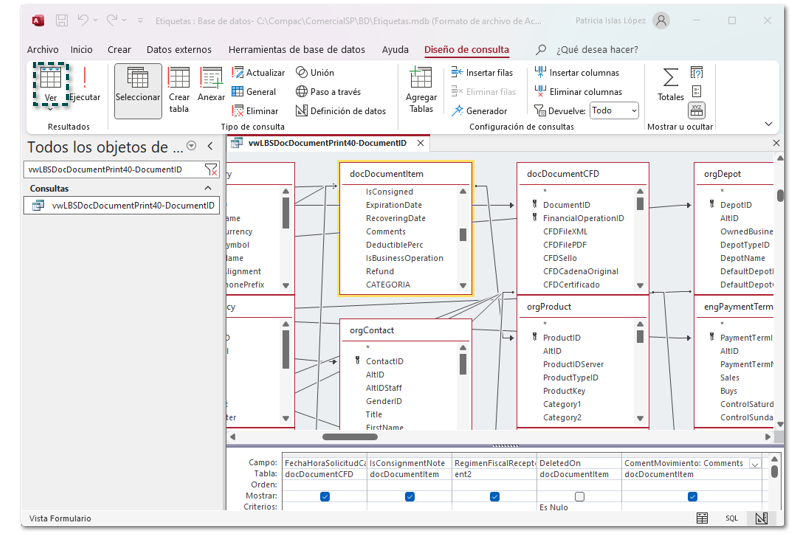Screen dimensions: 793x535
Task: Open the Herramientas de base de datos tab
Action: [298, 49]
